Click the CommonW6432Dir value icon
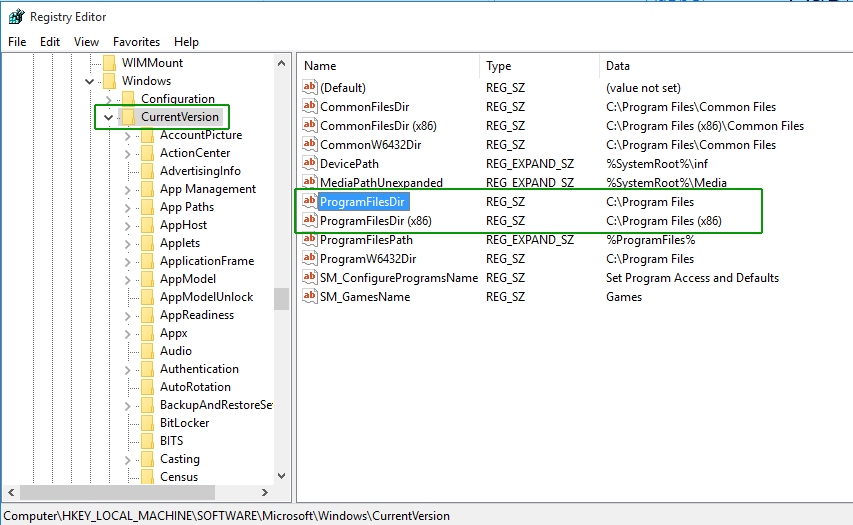The height and width of the screenshot is (525, 853). 310,144
